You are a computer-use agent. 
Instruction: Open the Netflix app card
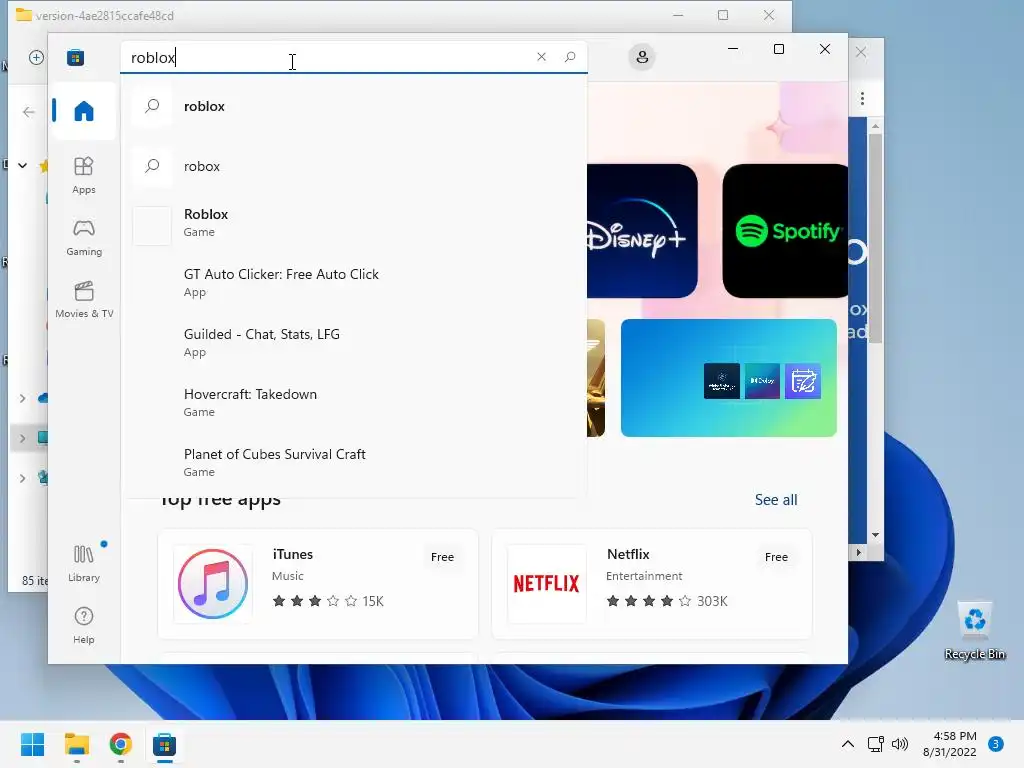(x=652, y=584)
